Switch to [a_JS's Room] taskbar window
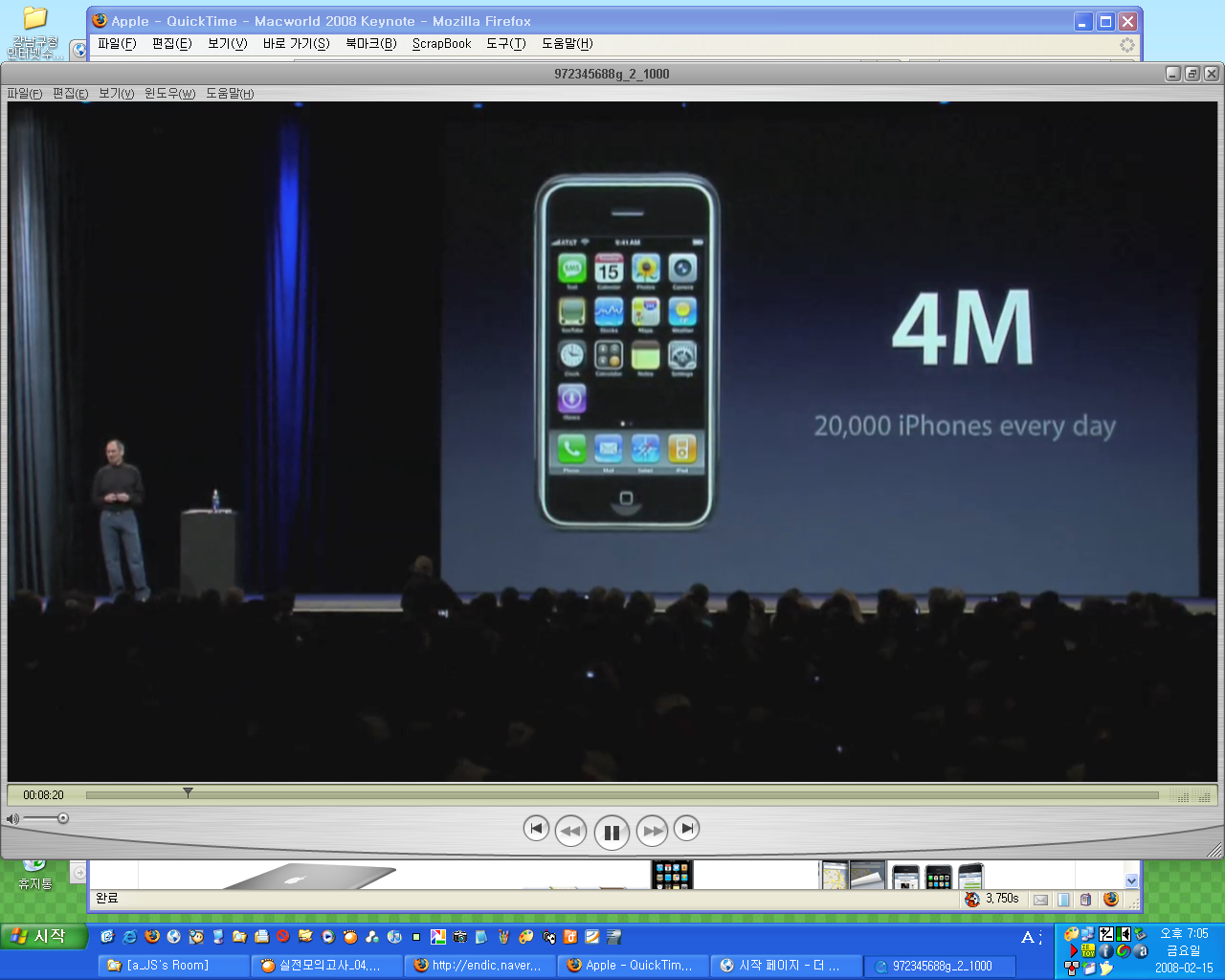The height and width of the screenshot is (980, 1225). click(x=173, y=966)
